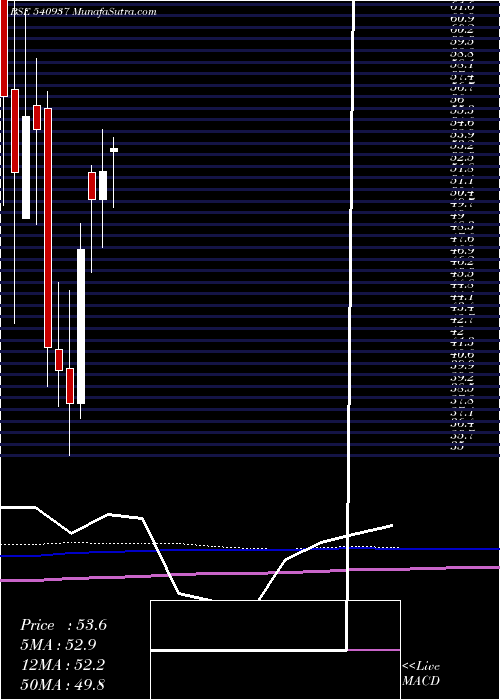The image size is (500, 700).
Task: Click the '<<Live MACD' label
Action: (421, 673)
